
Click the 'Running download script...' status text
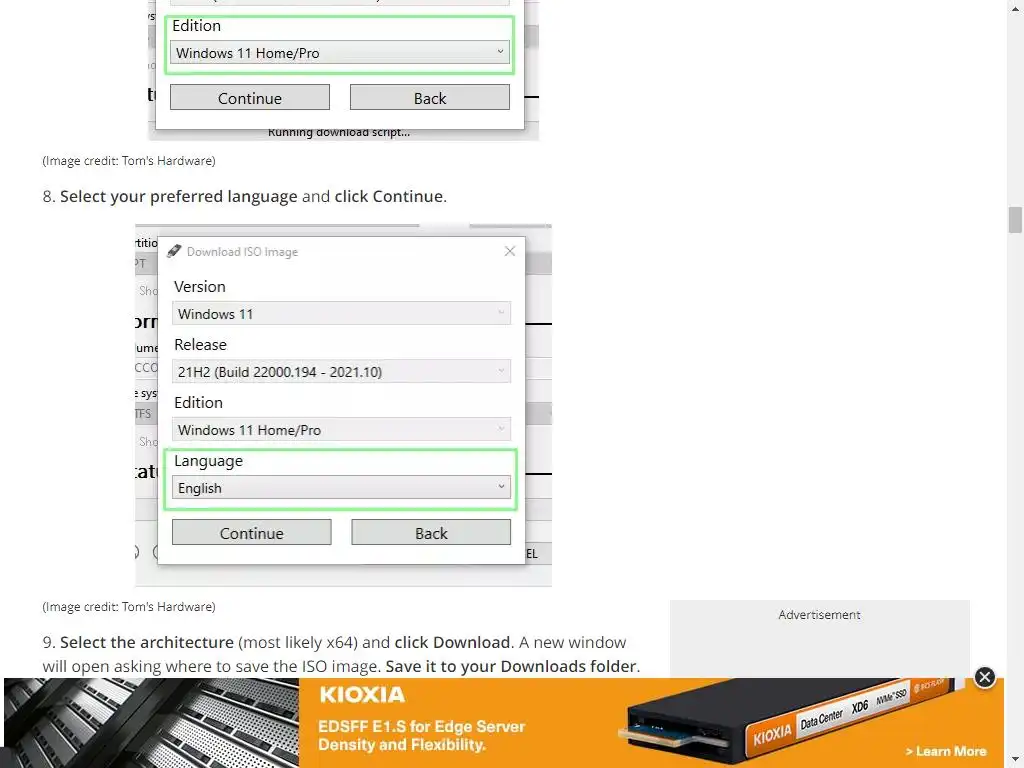click(x=339, y=133)
